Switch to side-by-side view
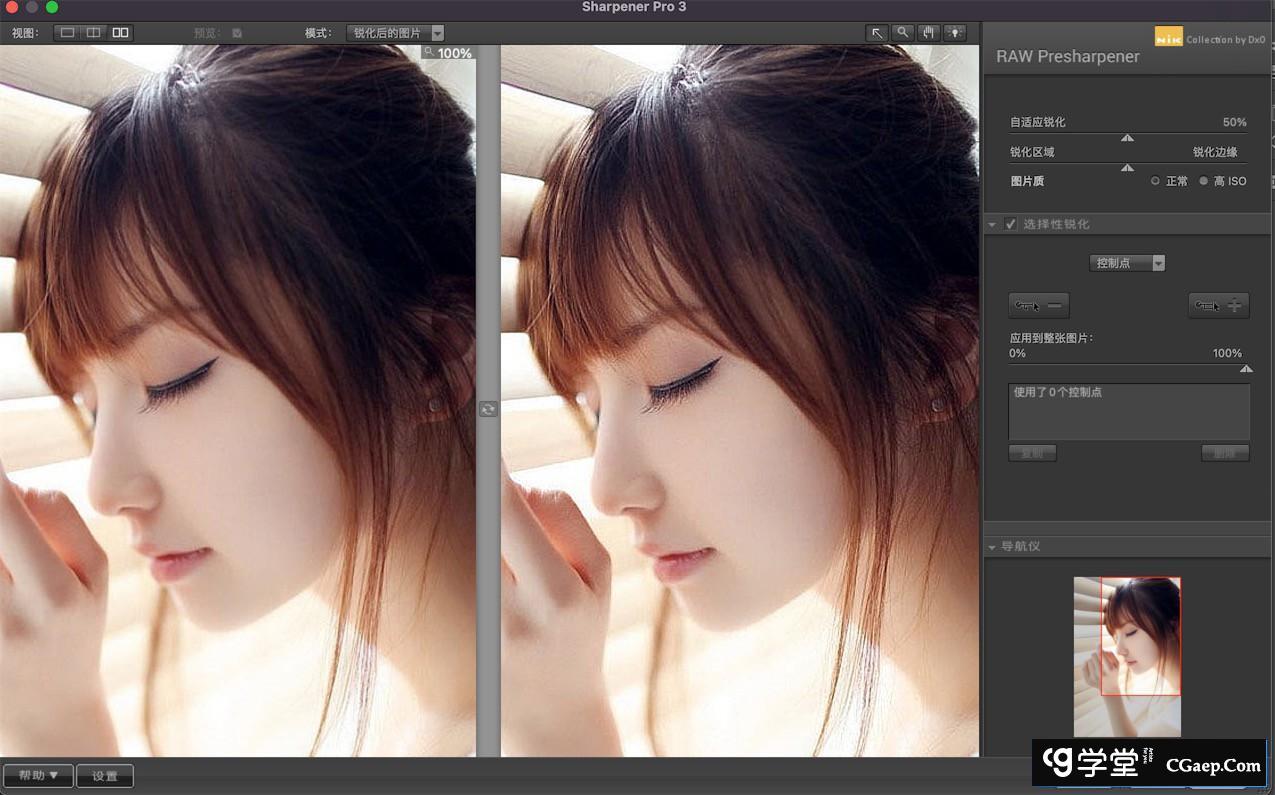 [x=120, y=33]
